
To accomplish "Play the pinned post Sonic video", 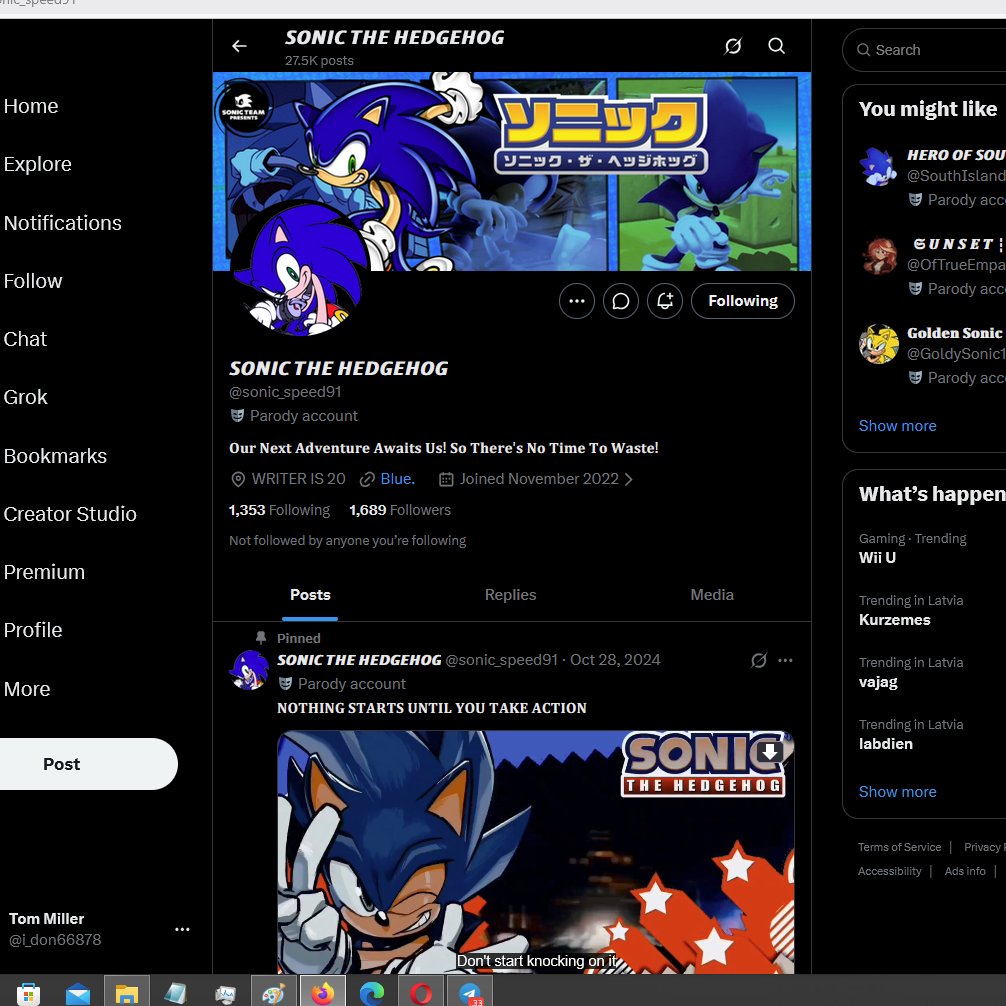I will (x=536, y=853).
